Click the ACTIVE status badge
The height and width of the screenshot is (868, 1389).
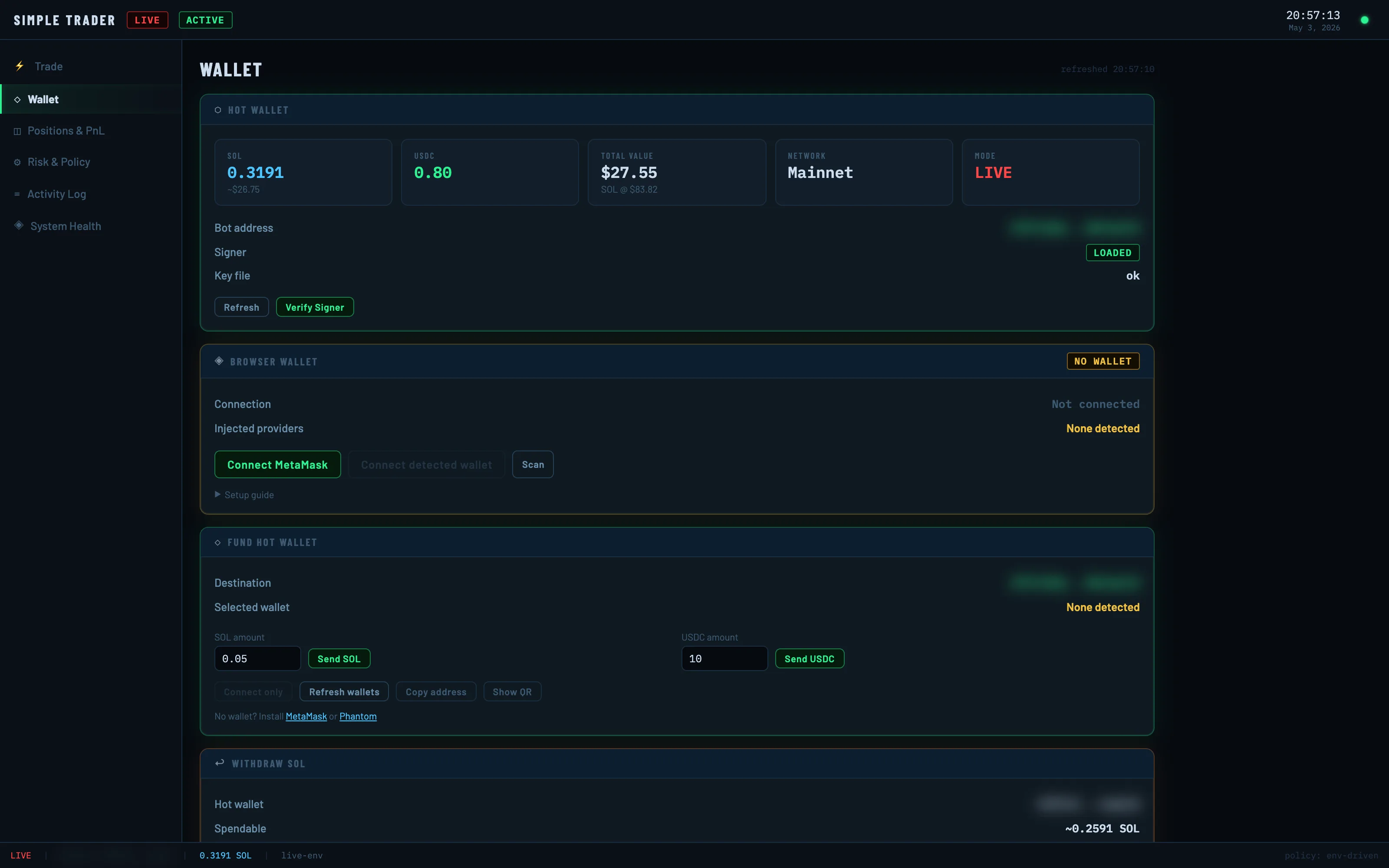205,20
